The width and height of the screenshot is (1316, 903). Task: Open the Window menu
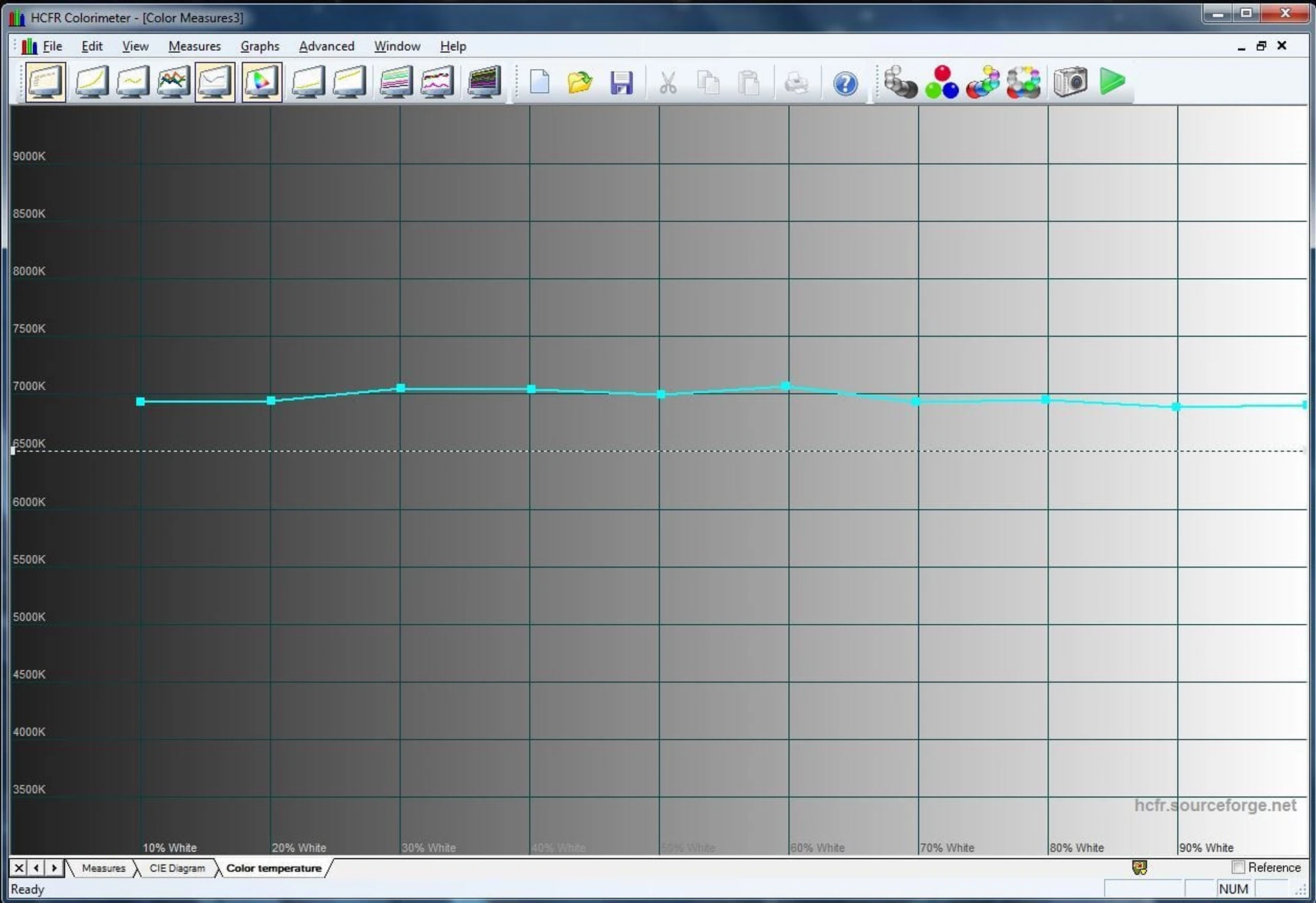(x=397, y=46)
